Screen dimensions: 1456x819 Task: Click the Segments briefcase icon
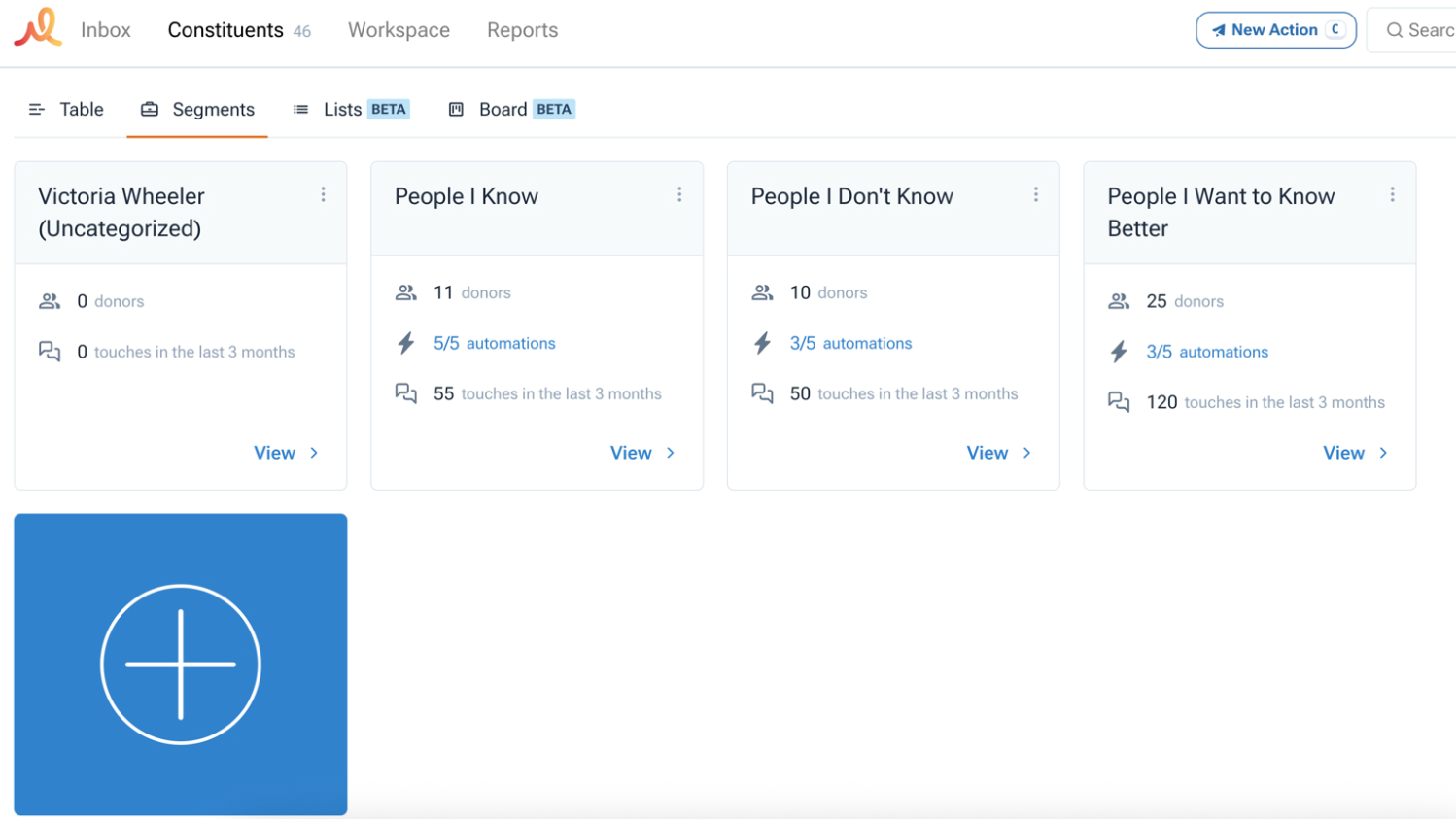pyautogui.click(x=150, y=109)
